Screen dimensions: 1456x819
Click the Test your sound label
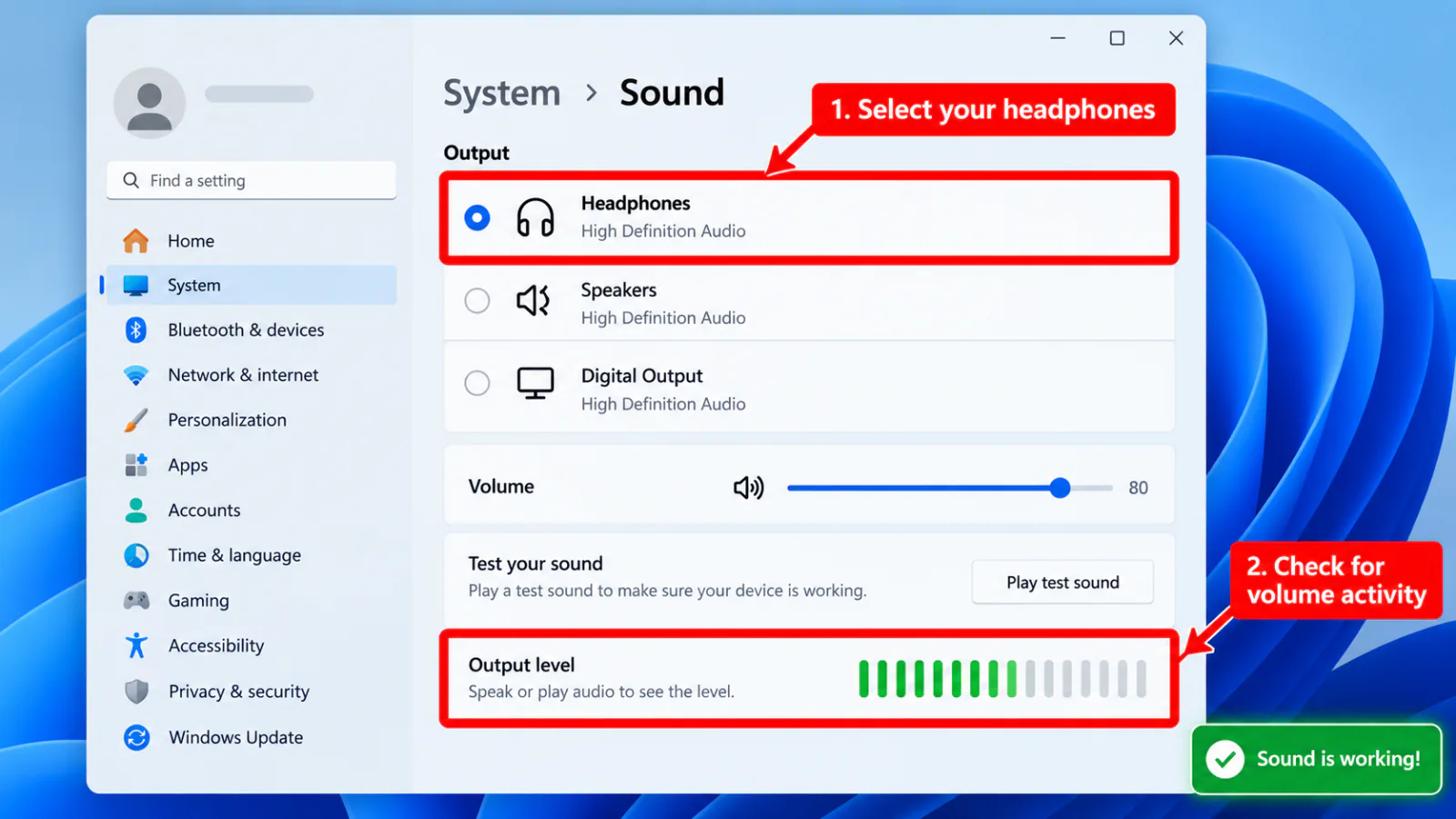click(535, 564)
